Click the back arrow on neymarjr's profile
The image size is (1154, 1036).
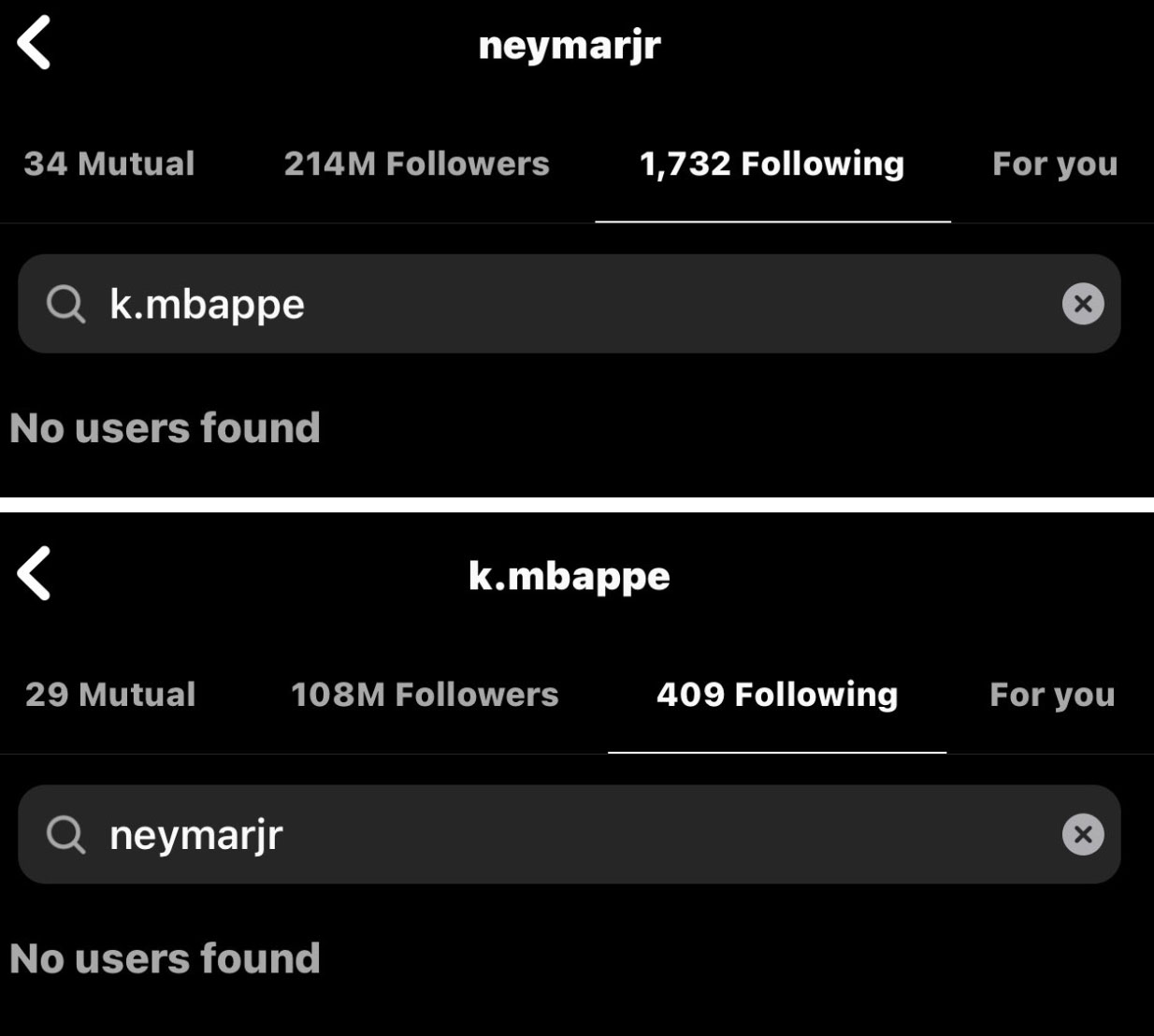(35, 42)
